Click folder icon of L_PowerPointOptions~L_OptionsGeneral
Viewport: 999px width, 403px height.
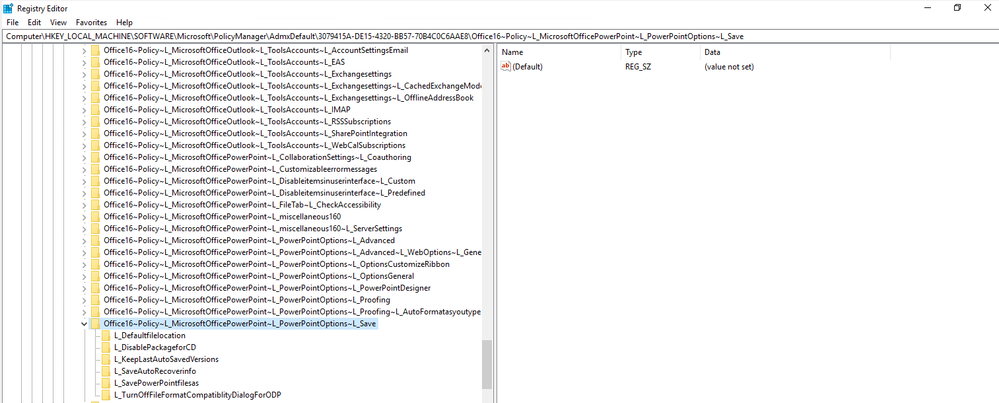pyautogui.click(x=95, y=276)
